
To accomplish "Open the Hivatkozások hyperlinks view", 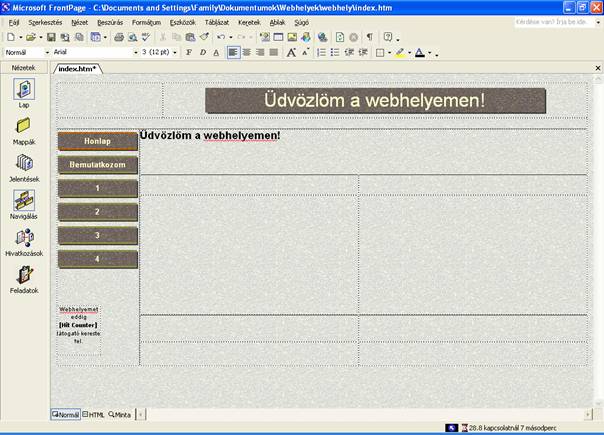I will 24,239.
